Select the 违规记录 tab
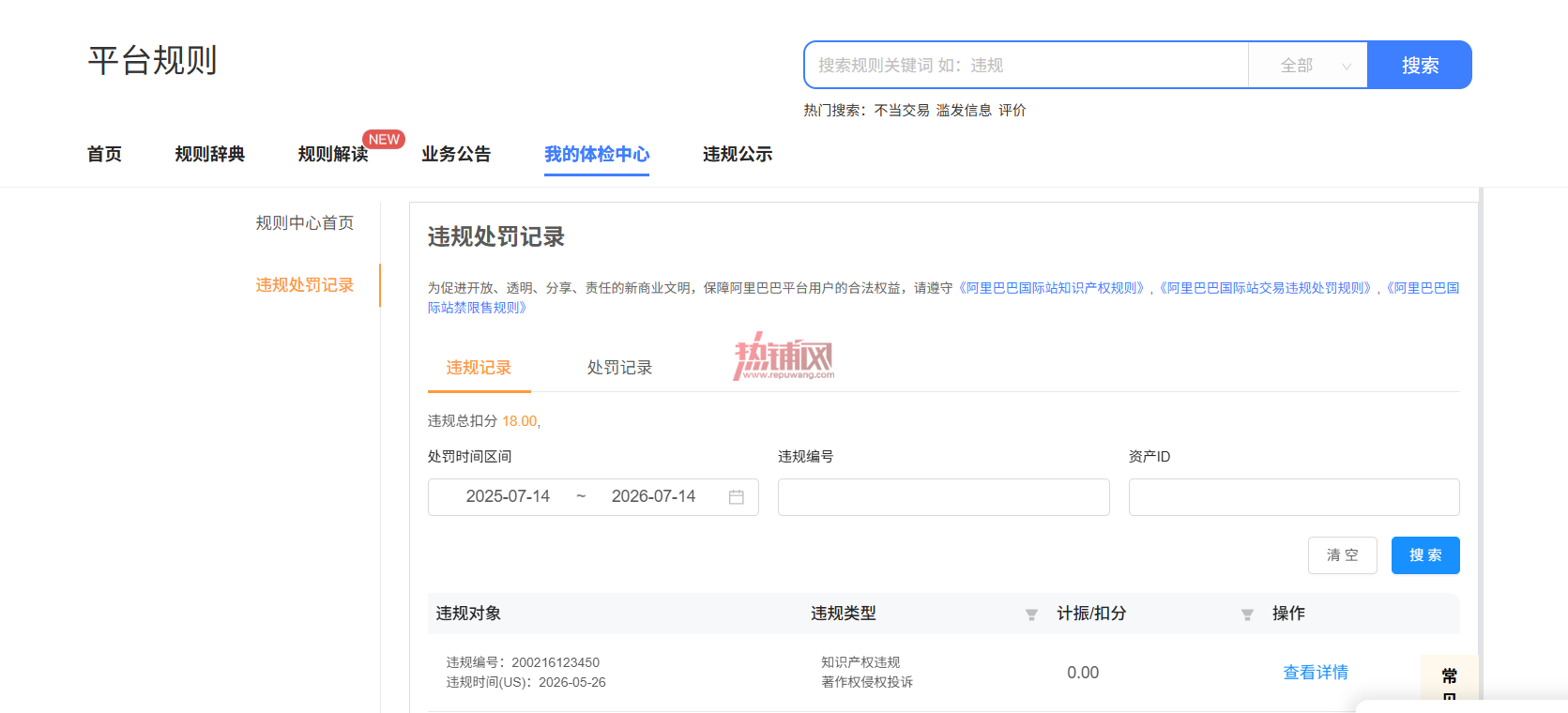1568x713 pixels. click(x=479, y=368)
